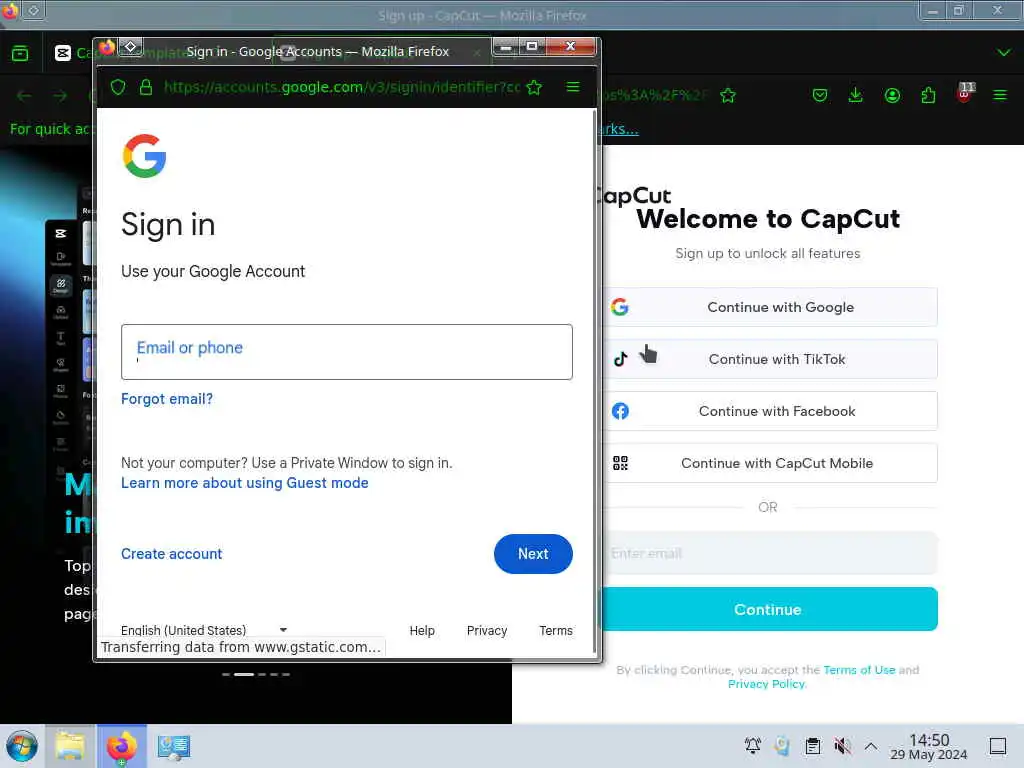Open the language dropdown English (United States)
The width and height of the screenshot is (1024, 768).
[204, 630]
